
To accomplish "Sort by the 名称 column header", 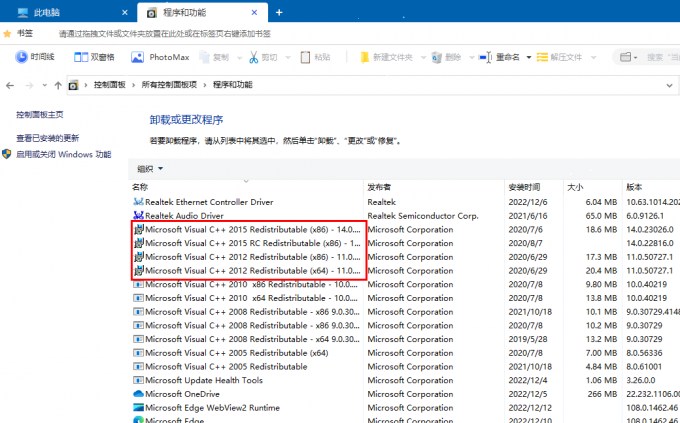I will 246,187.
